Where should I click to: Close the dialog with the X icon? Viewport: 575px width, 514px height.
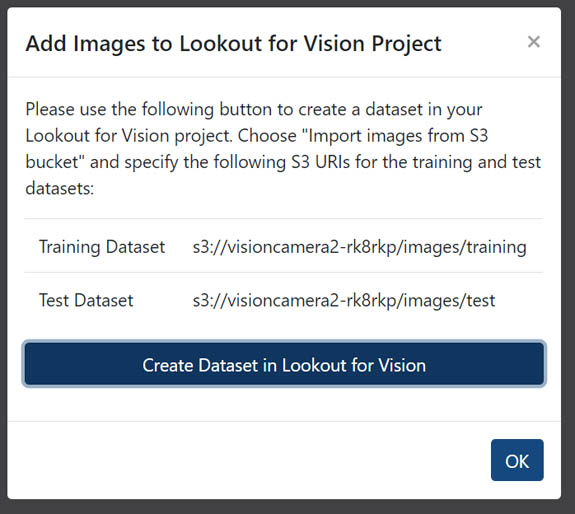tap(534, 42)
